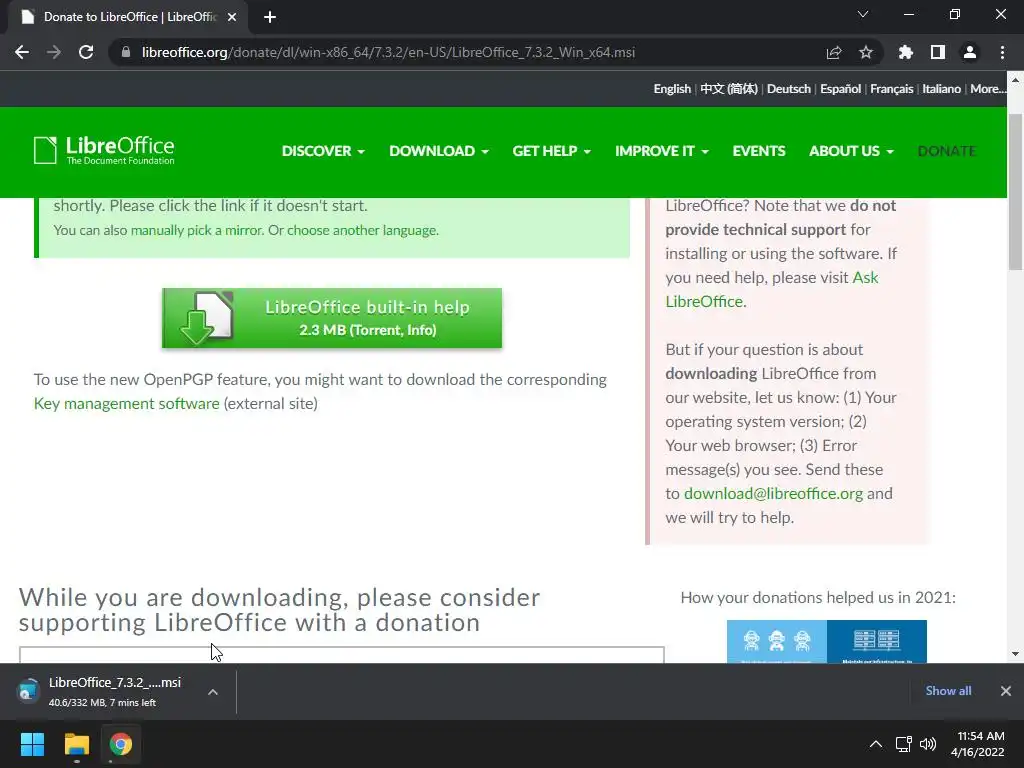Expand the download item options chevron
Viewport: 1024px width, 768px height.
coord(213,692)
